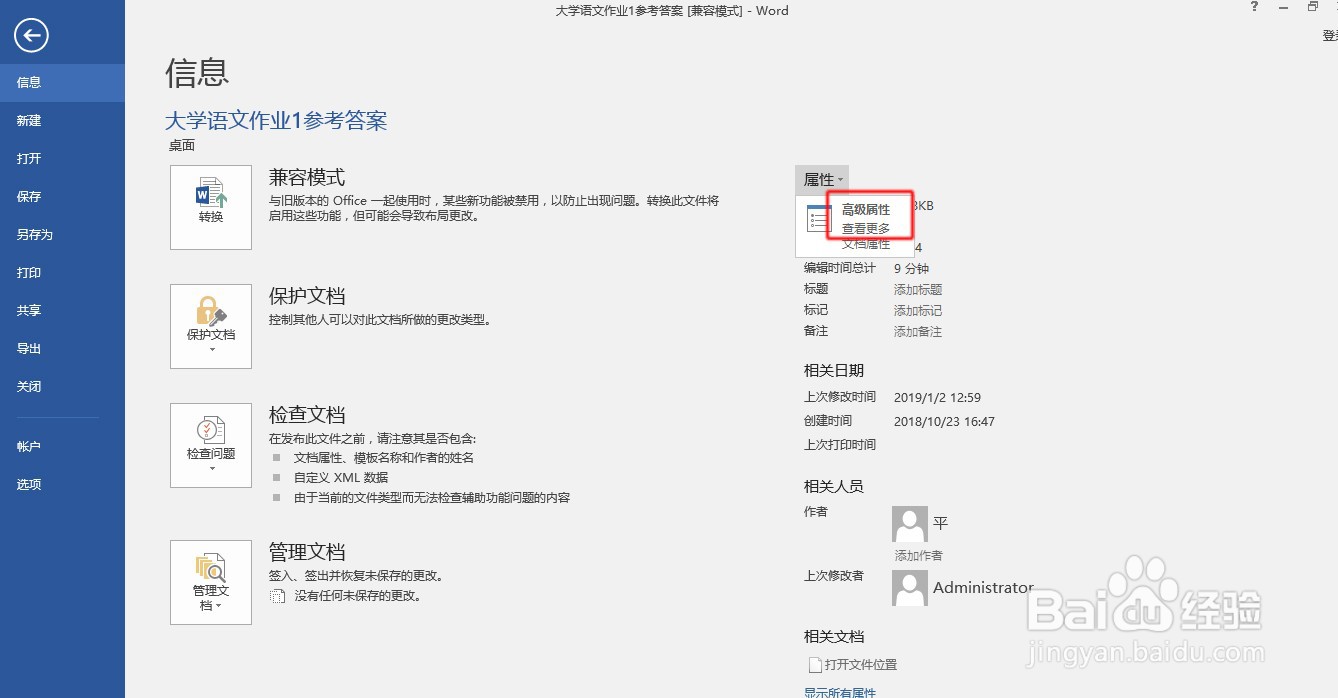Click the Administrator avatar icon

(x=909, y=588)
